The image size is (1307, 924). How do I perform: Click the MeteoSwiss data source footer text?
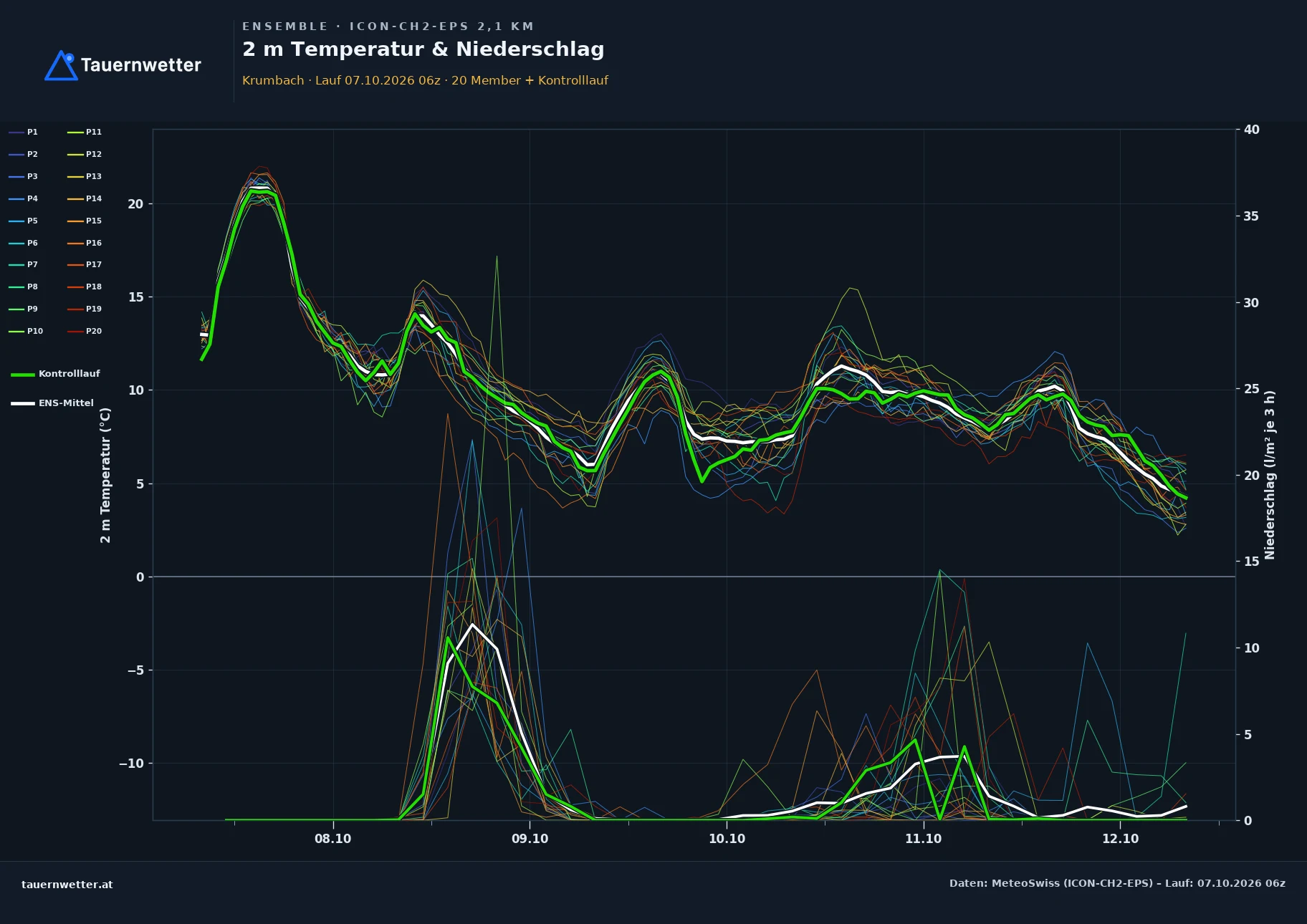click(1117, 883)
